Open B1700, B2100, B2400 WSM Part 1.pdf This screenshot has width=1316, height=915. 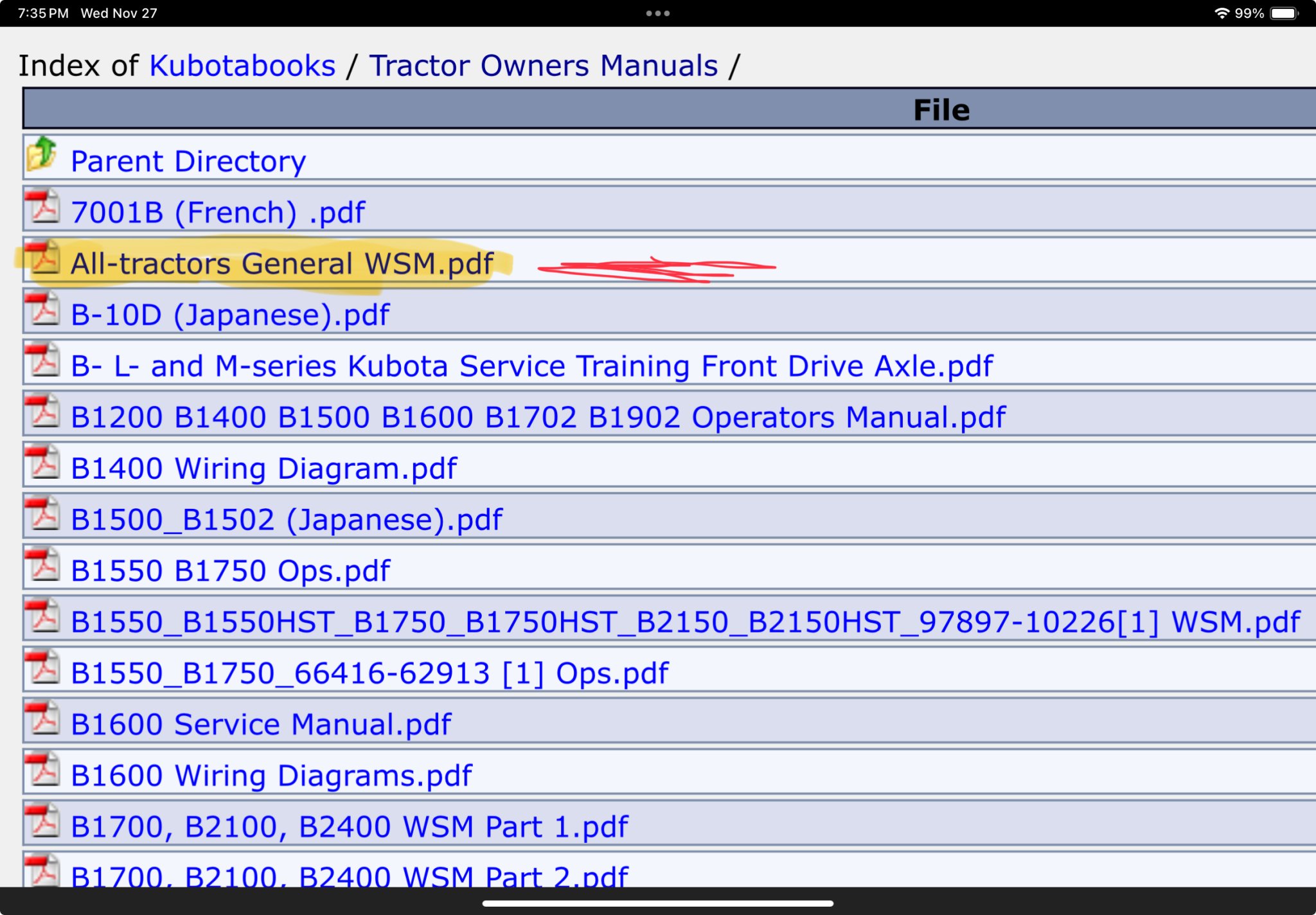(x=350, y=826)
